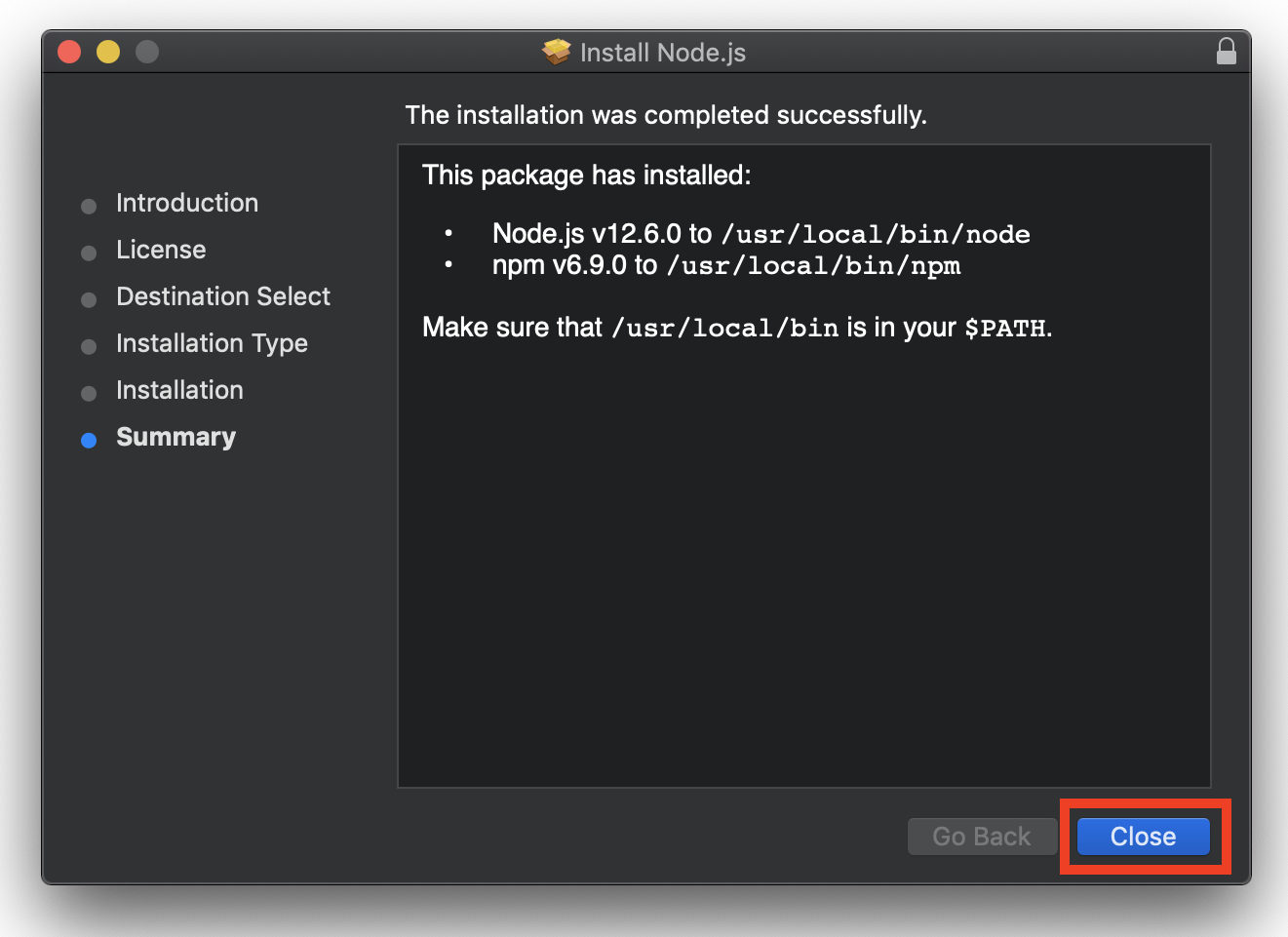The height and width of the screenshot is (937, 1288).
Task: Click the Installation step indicator dot
Action: pos(89,393)
